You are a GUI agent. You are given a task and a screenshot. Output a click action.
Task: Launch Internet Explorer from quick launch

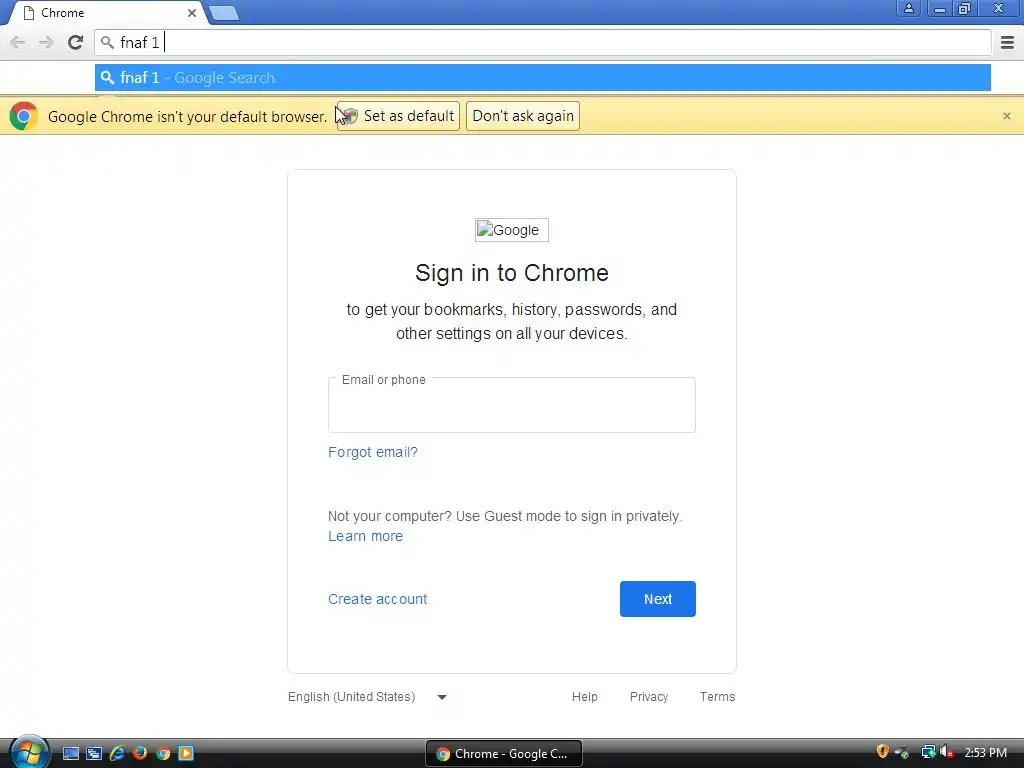coord(118,754)
